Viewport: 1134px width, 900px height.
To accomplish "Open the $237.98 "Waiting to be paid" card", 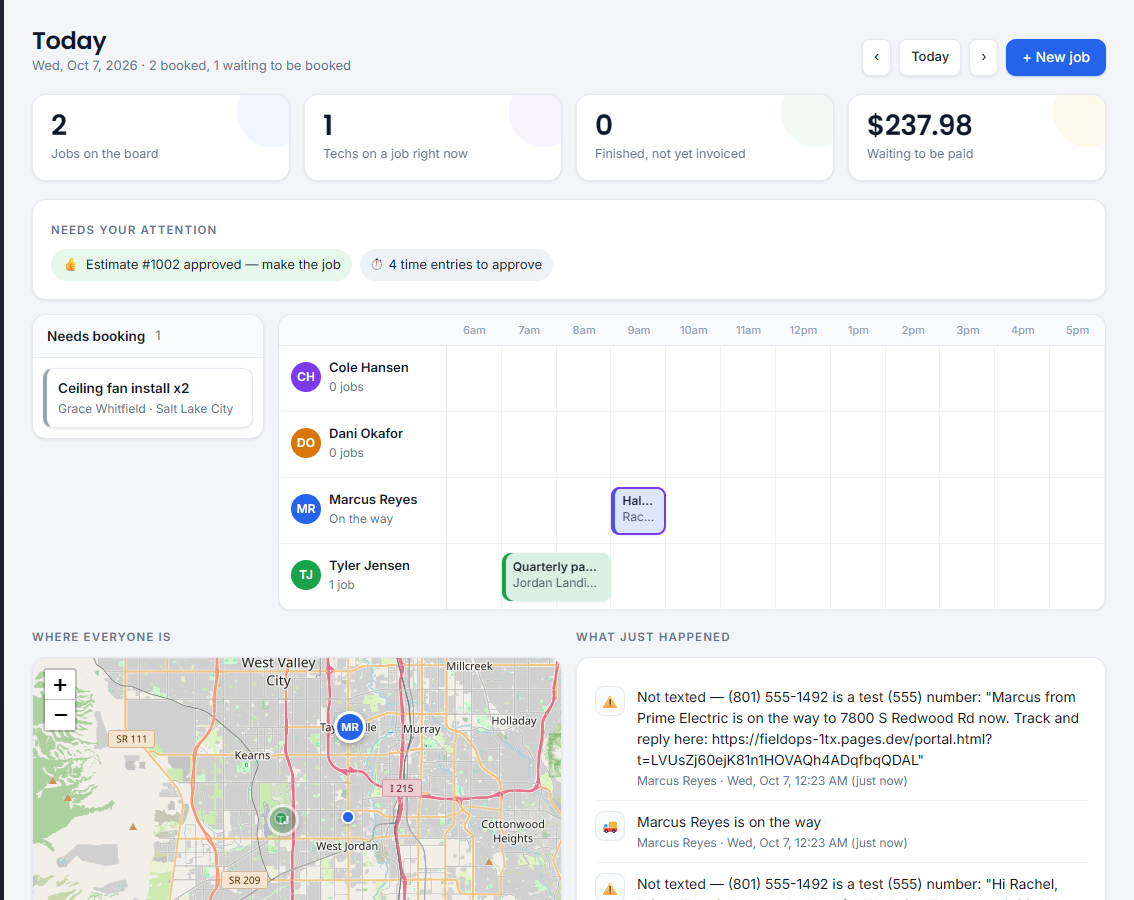I will pos(977,137).
